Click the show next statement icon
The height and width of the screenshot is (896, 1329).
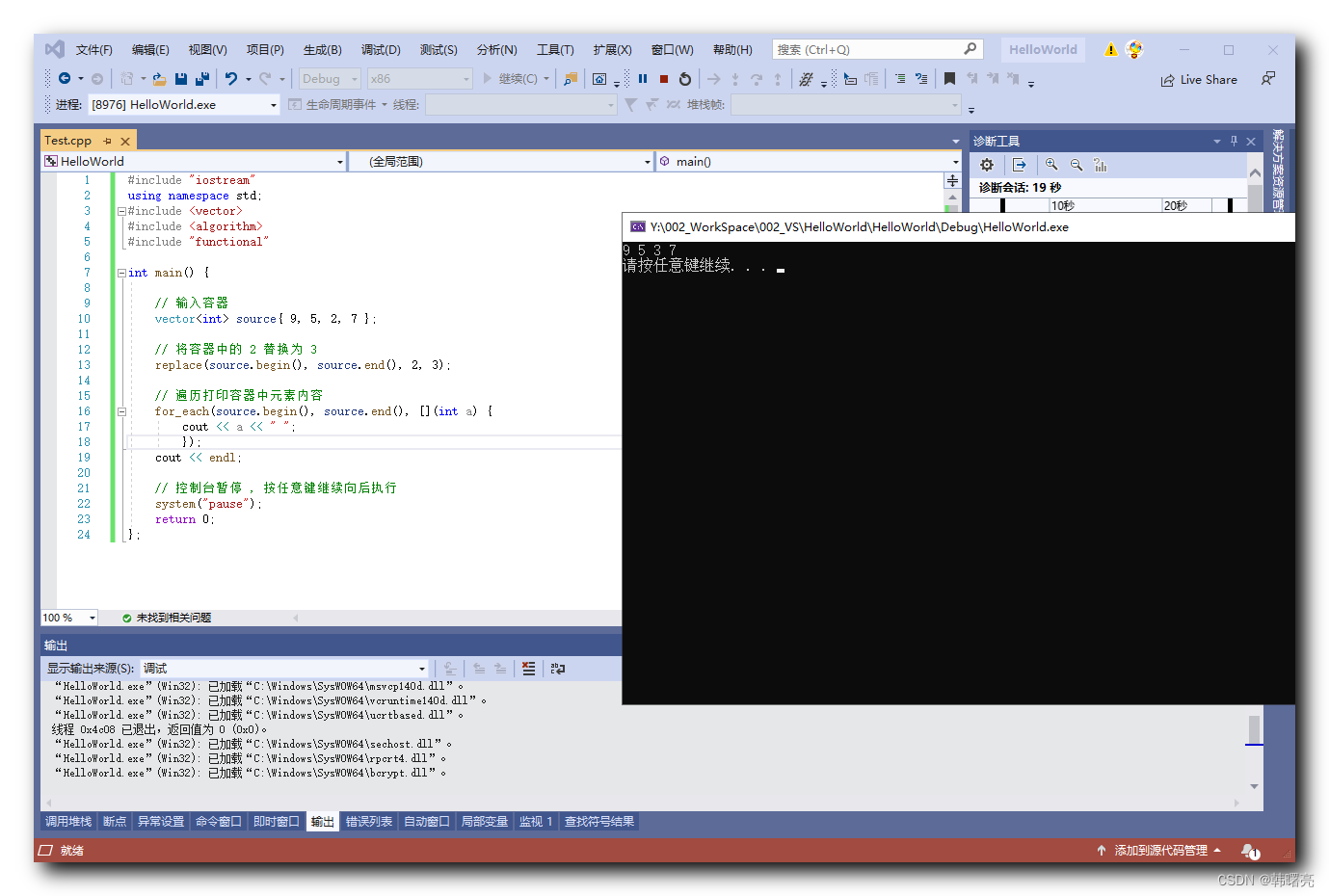(714, 79)
